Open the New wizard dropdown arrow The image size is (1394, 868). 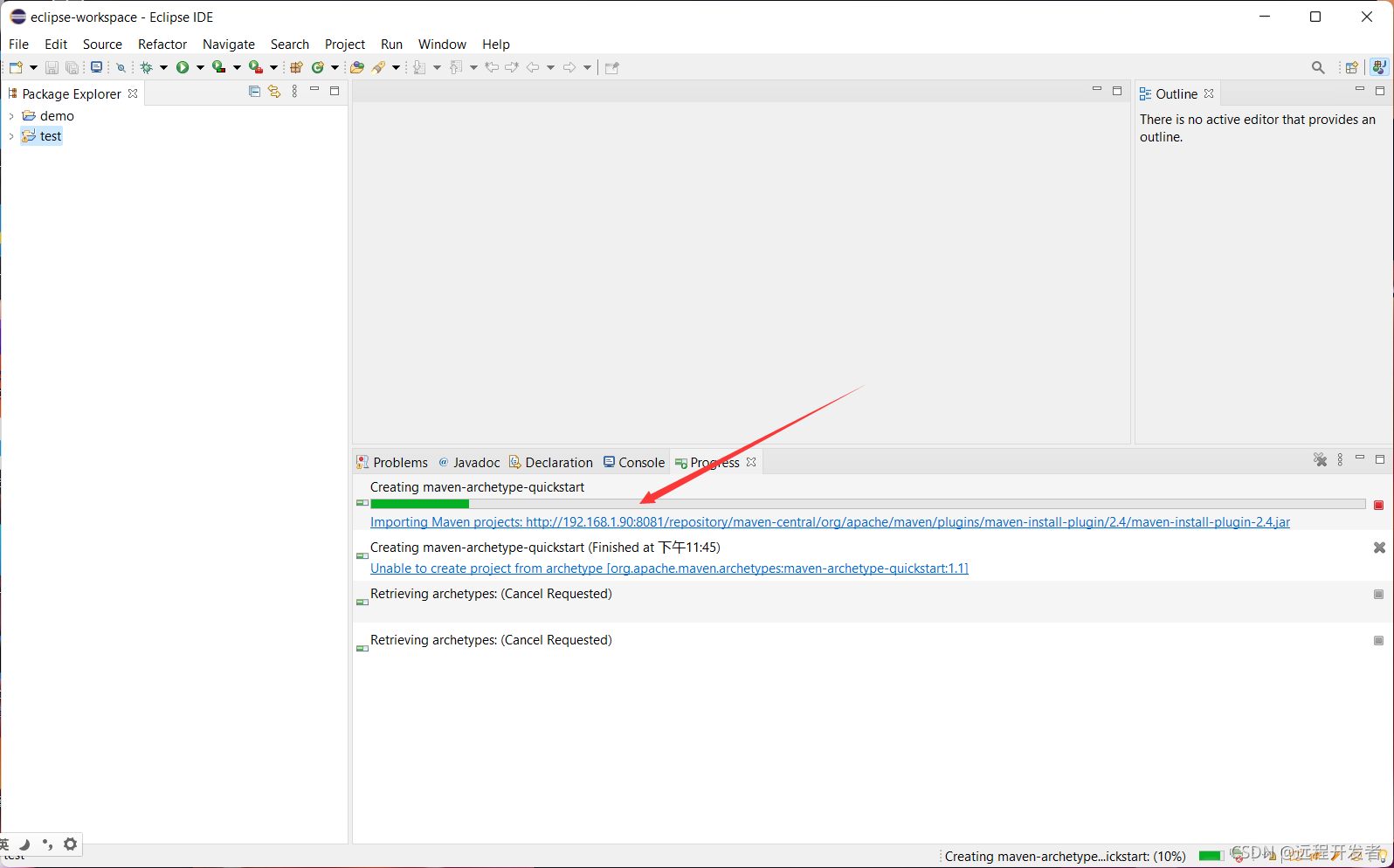click(33, 67)
